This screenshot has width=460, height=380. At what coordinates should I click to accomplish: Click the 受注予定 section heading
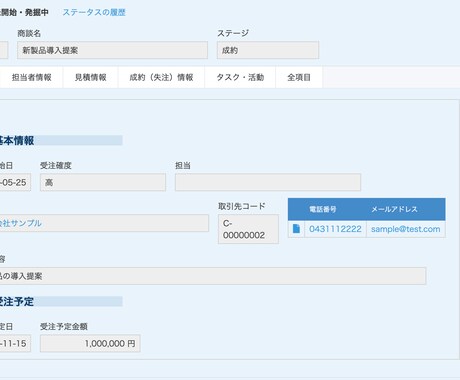[17, 301]
